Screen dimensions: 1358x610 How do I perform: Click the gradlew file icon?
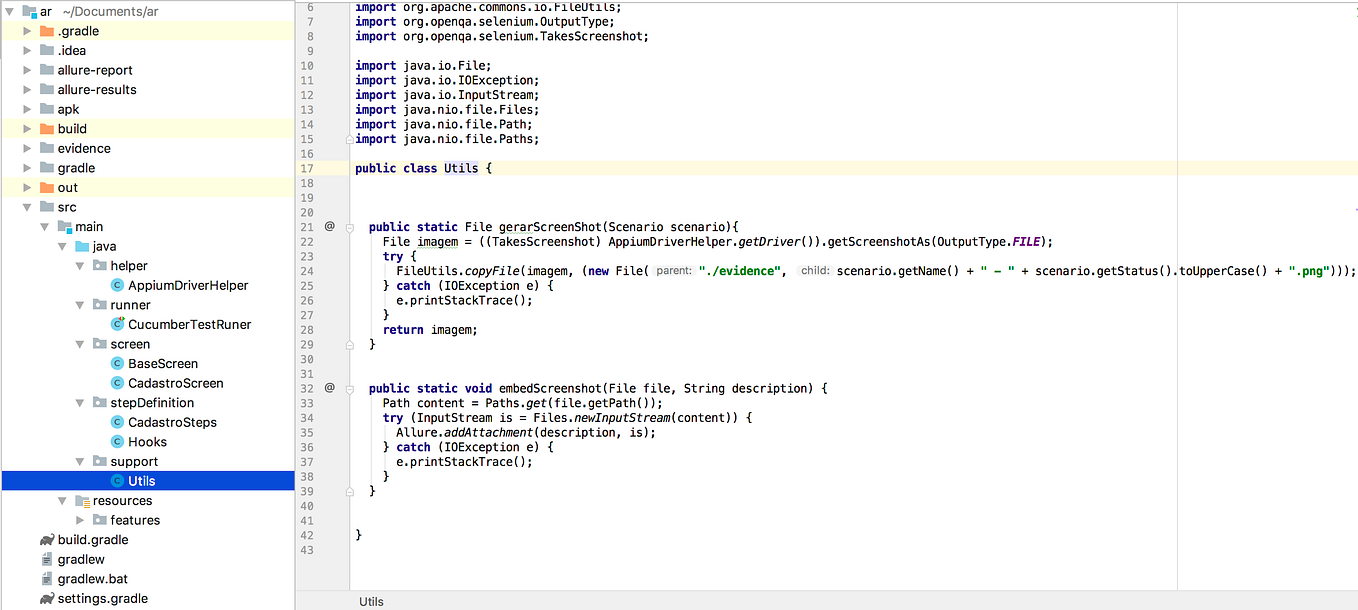(47, 559)
